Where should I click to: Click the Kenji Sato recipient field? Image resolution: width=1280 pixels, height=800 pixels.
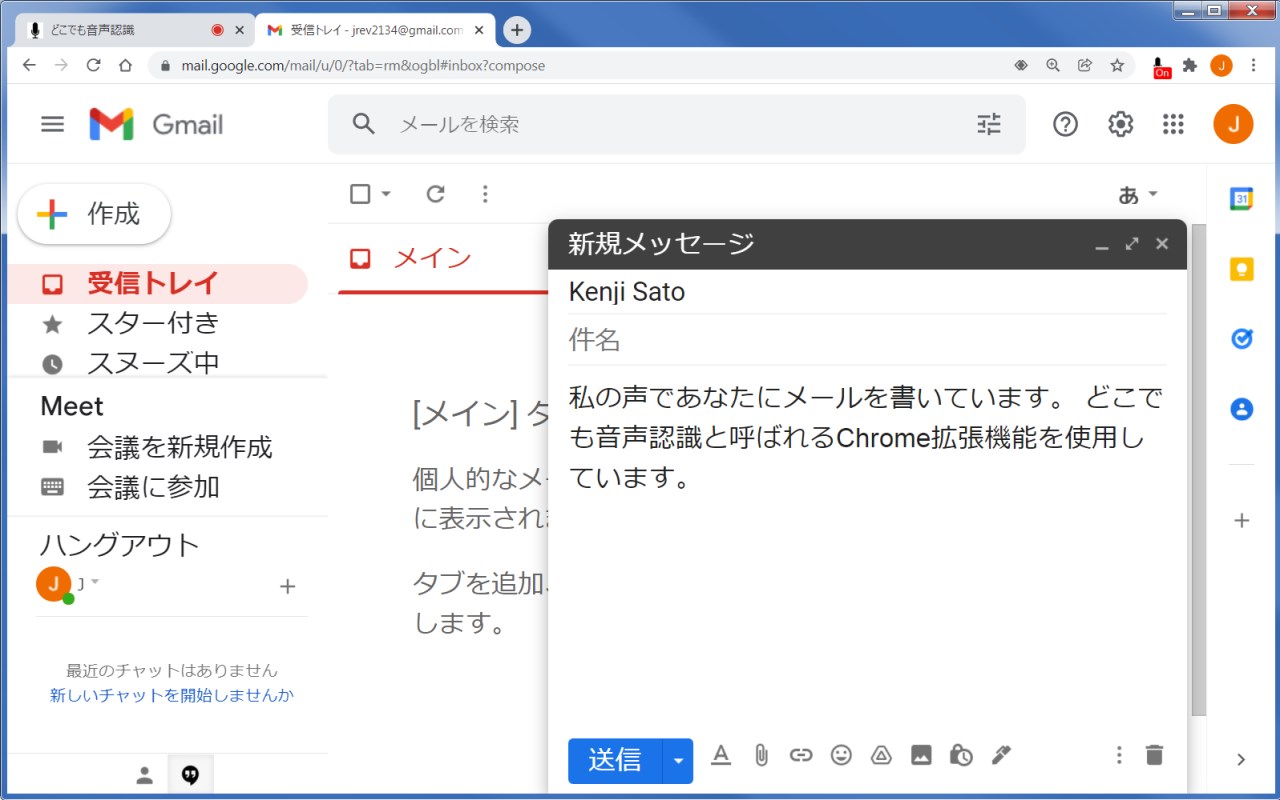[x=867, y=292]
